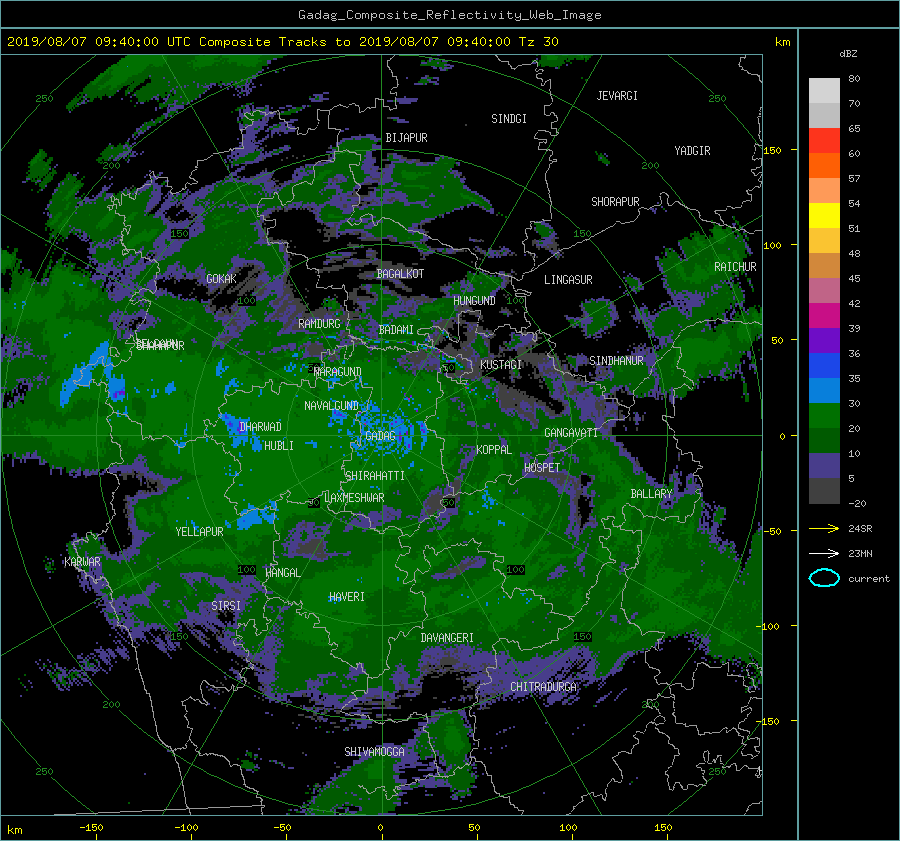This screenshot has width=900, height=841.
Task: Click the CHITRADURGA city label
Action: (544, 687)
